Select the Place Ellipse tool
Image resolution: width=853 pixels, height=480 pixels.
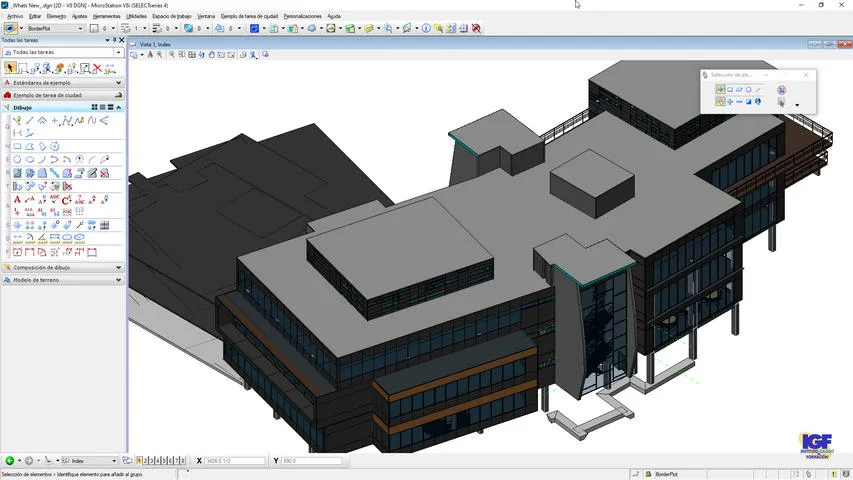[x=30, y=159]
